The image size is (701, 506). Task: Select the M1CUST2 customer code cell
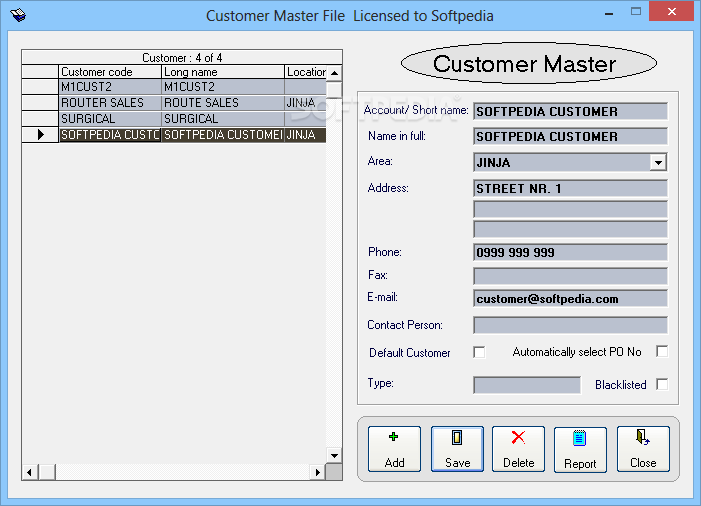110,87
